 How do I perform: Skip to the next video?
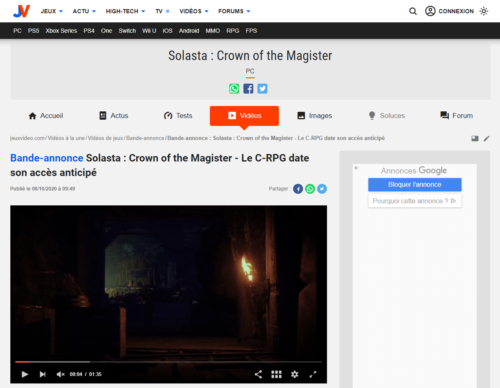click(x=43, y=374)
